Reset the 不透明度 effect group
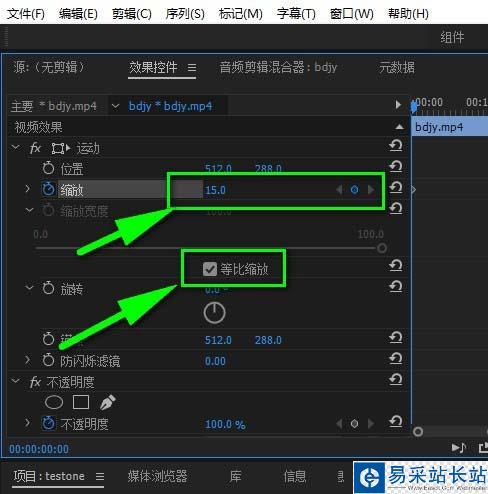Screen dimensions: 488x494 click(x=396, y=379)
